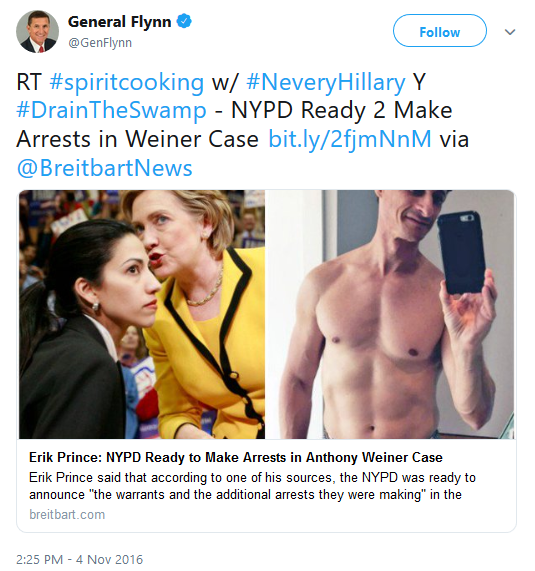Follow the @GenFlynn account

tap(440, 31)
